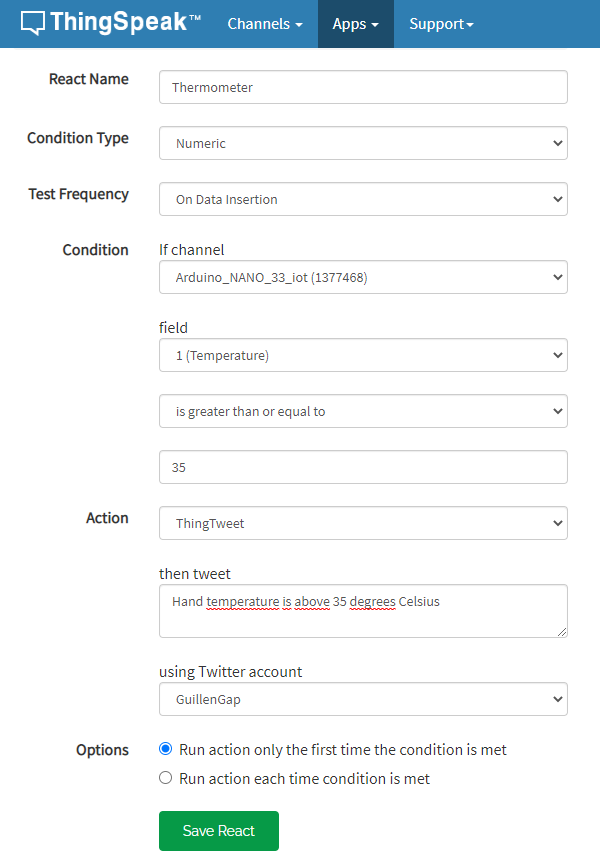Expand the Action dropdown showing ThingTweet
Viewport: 600px width, 863px height.
tap(363, 523)
